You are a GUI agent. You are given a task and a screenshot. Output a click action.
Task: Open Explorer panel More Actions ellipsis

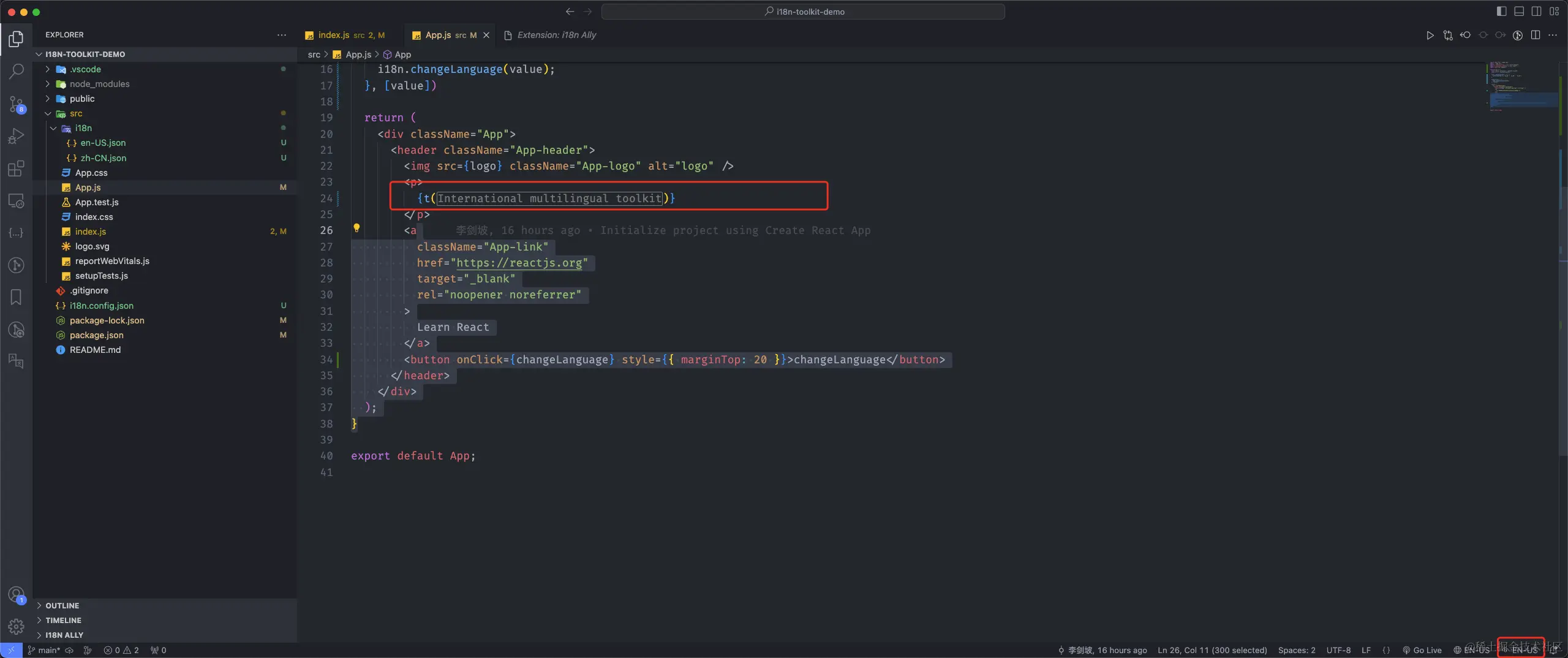pyautogui.click(x=282, y=35)
